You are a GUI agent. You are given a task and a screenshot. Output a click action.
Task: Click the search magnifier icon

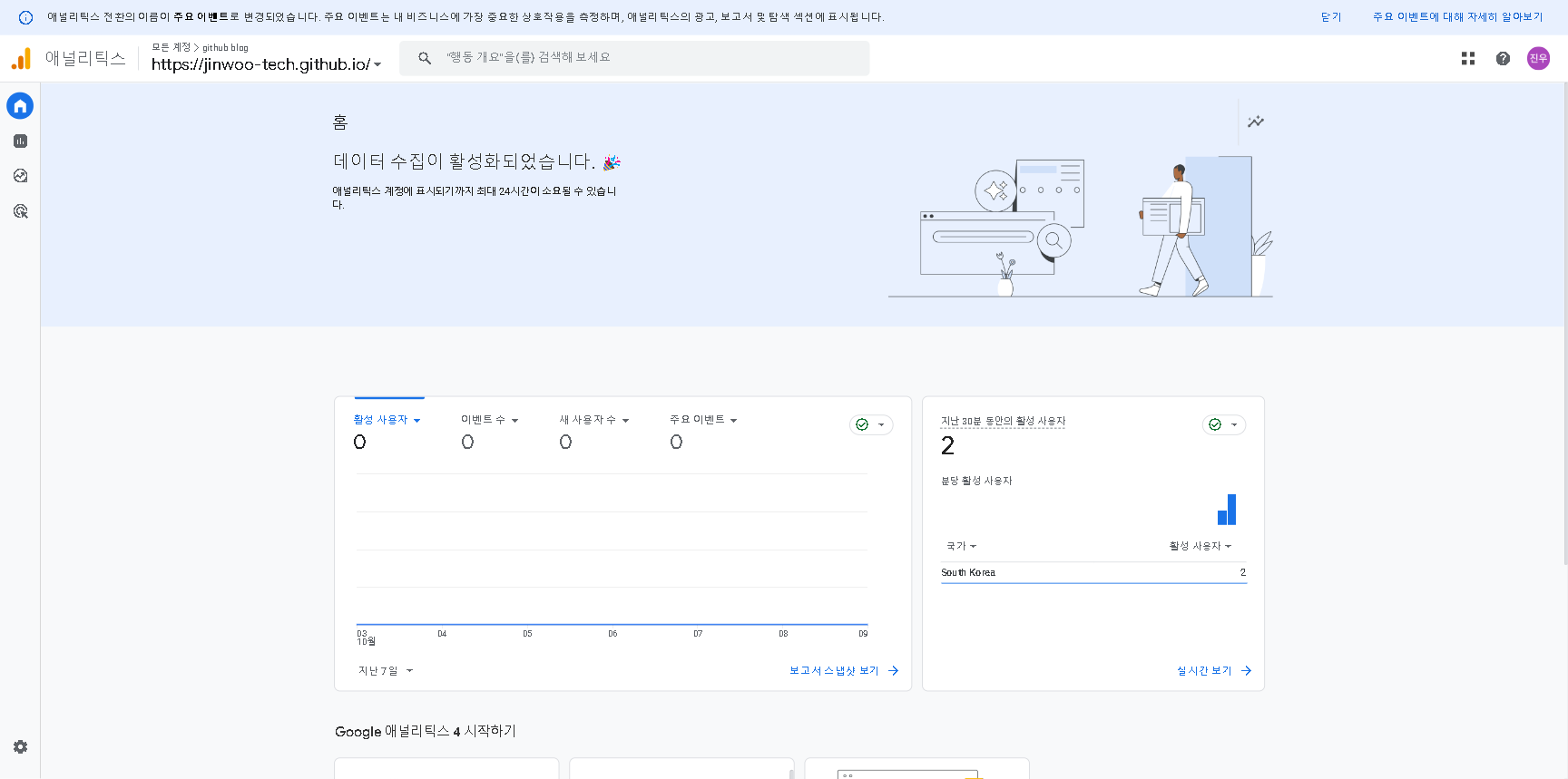[x=425, y=58]
